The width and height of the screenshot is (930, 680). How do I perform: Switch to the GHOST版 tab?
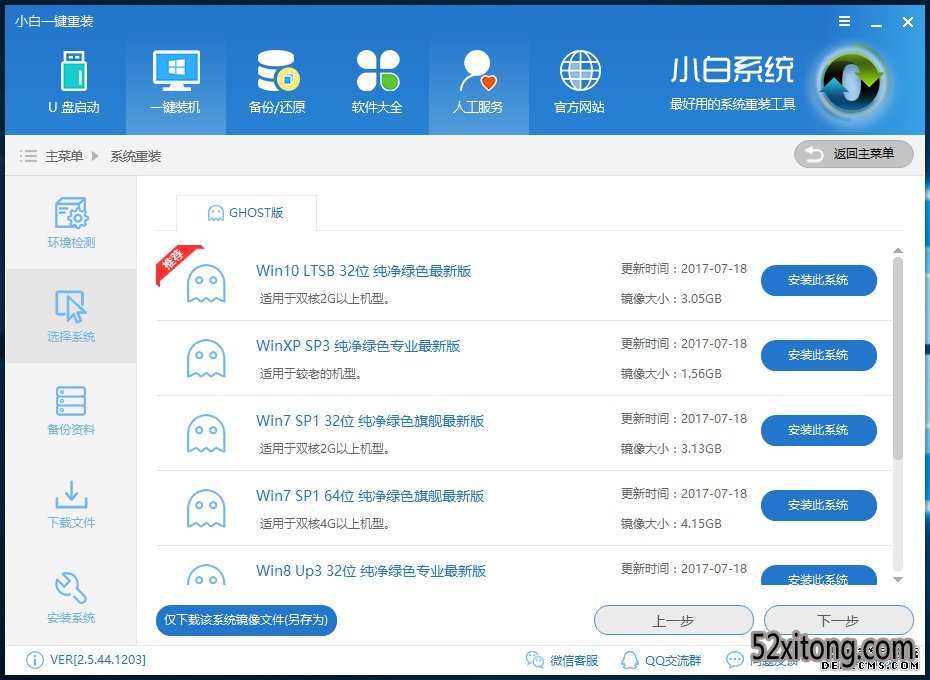(246, 212)
